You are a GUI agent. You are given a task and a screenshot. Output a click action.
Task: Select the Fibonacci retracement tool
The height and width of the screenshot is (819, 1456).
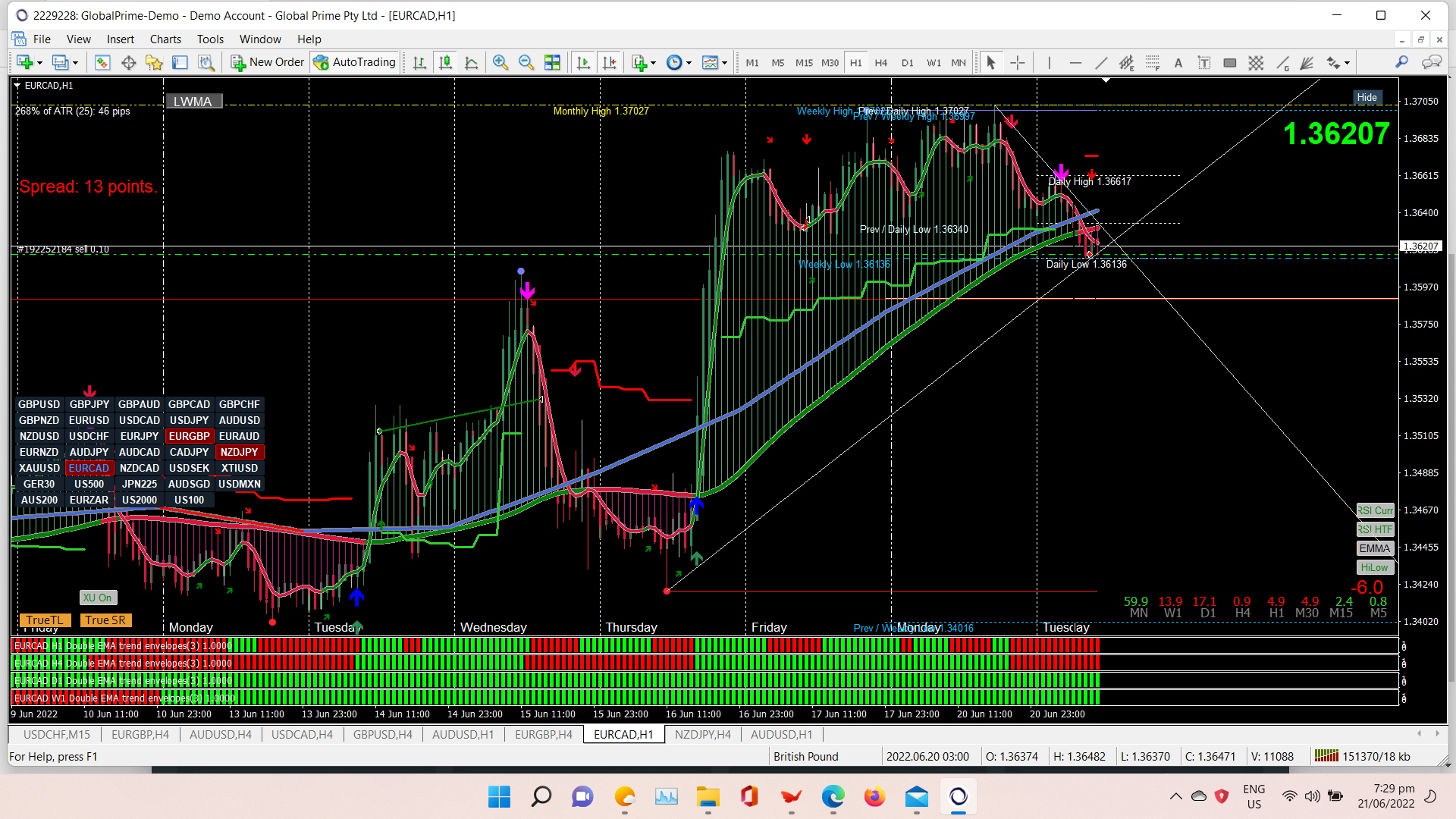(1153, 63)
